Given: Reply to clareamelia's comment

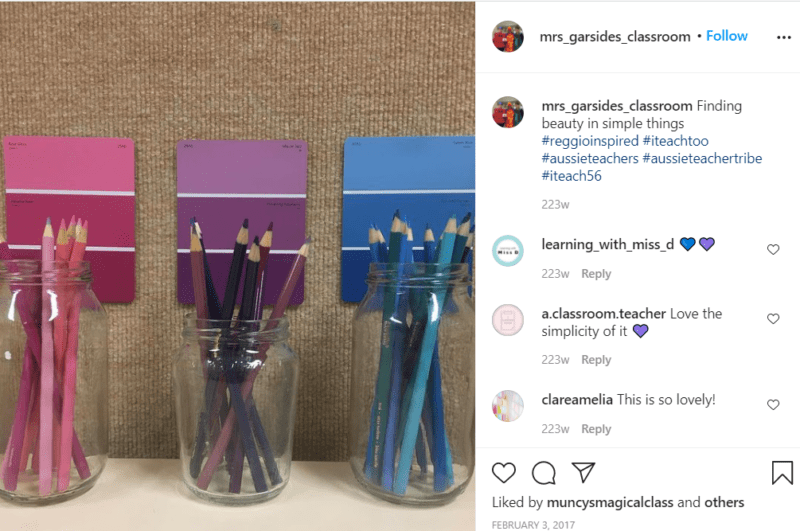Looking at the screenshot, I should coord(596,429).
